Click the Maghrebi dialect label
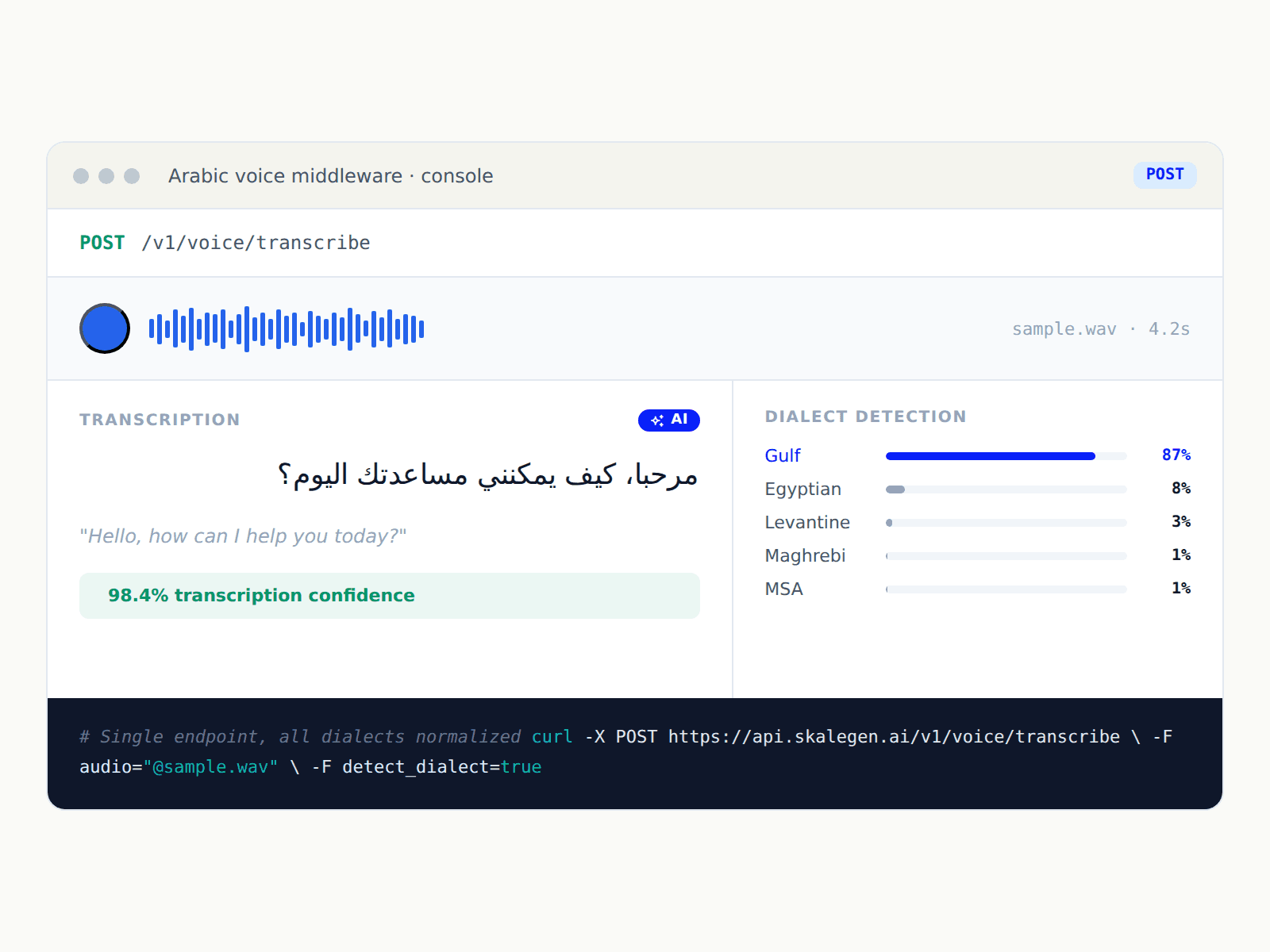 (805, 555)
